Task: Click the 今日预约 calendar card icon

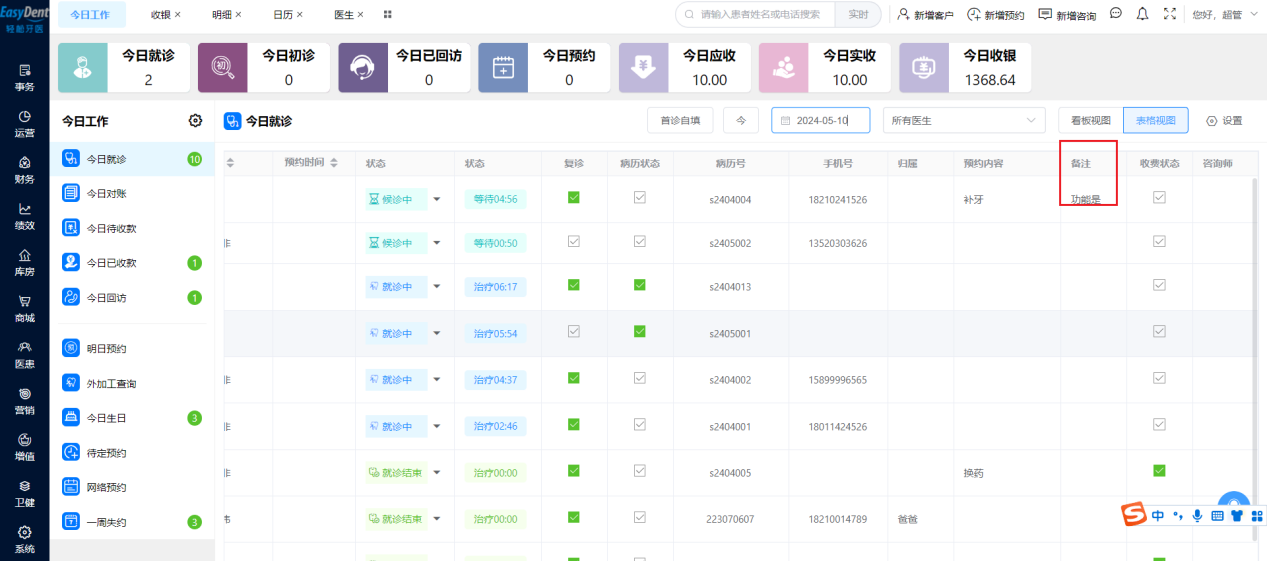Action: point(503,68)
